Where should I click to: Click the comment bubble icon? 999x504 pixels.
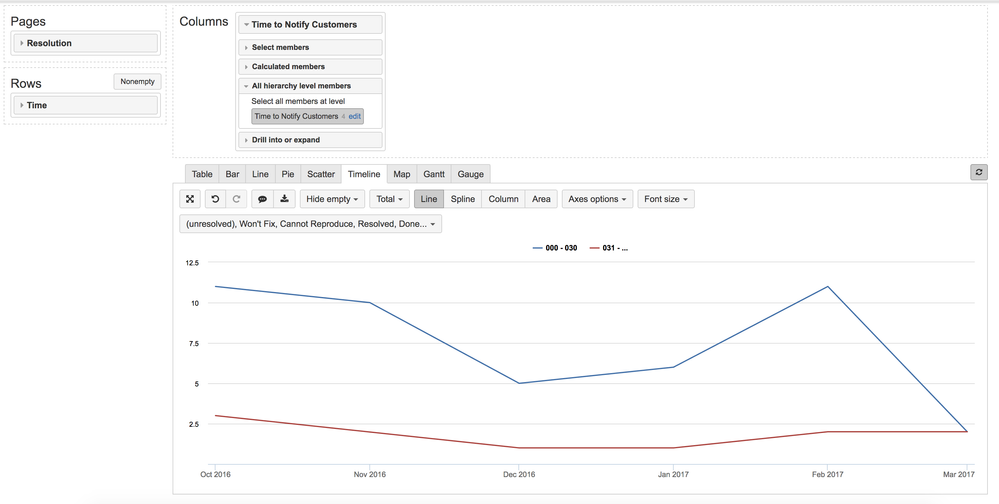tap(262, 199)
